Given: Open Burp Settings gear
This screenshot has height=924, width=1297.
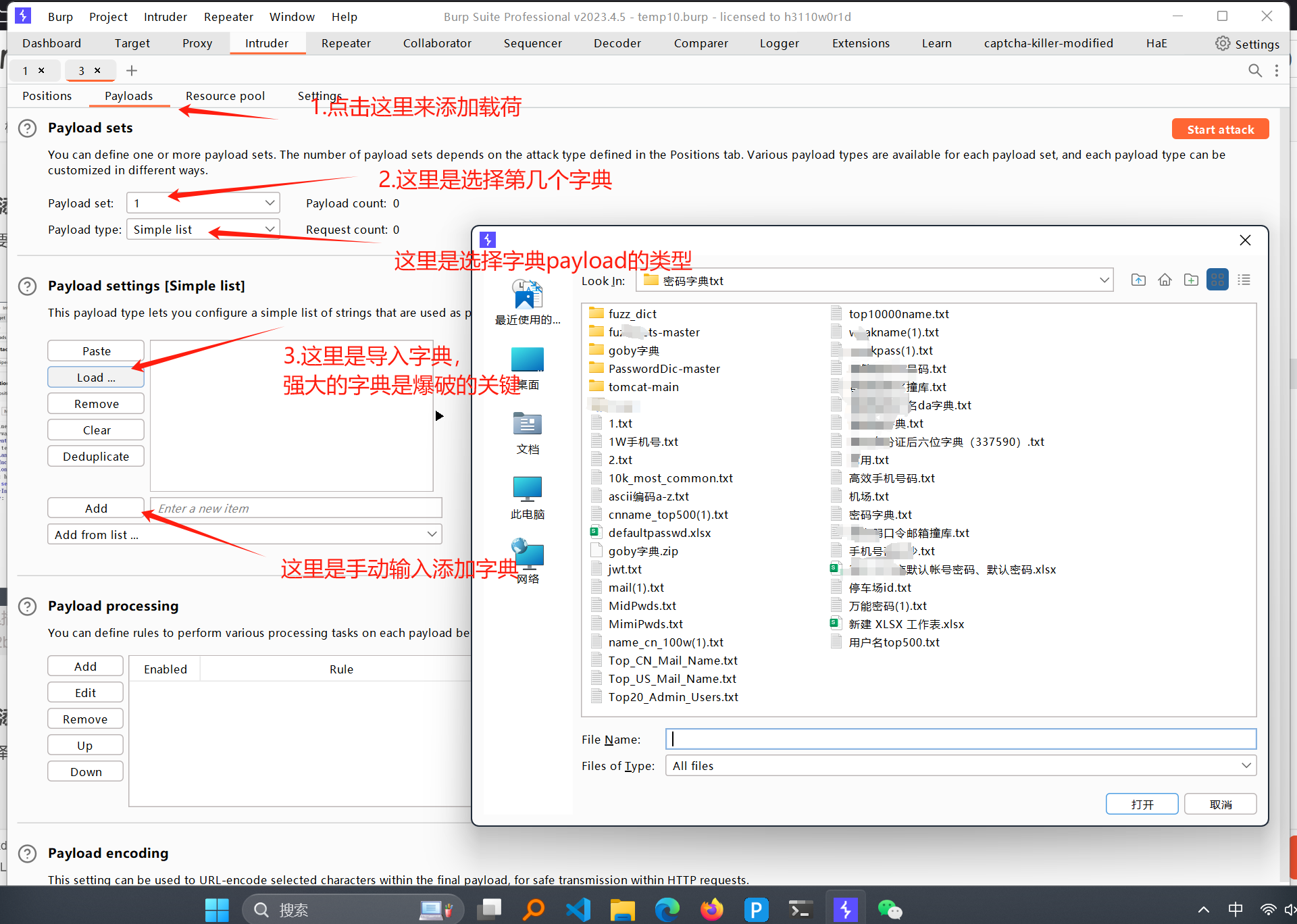Looking at the screenshot, I should 1247,44.
